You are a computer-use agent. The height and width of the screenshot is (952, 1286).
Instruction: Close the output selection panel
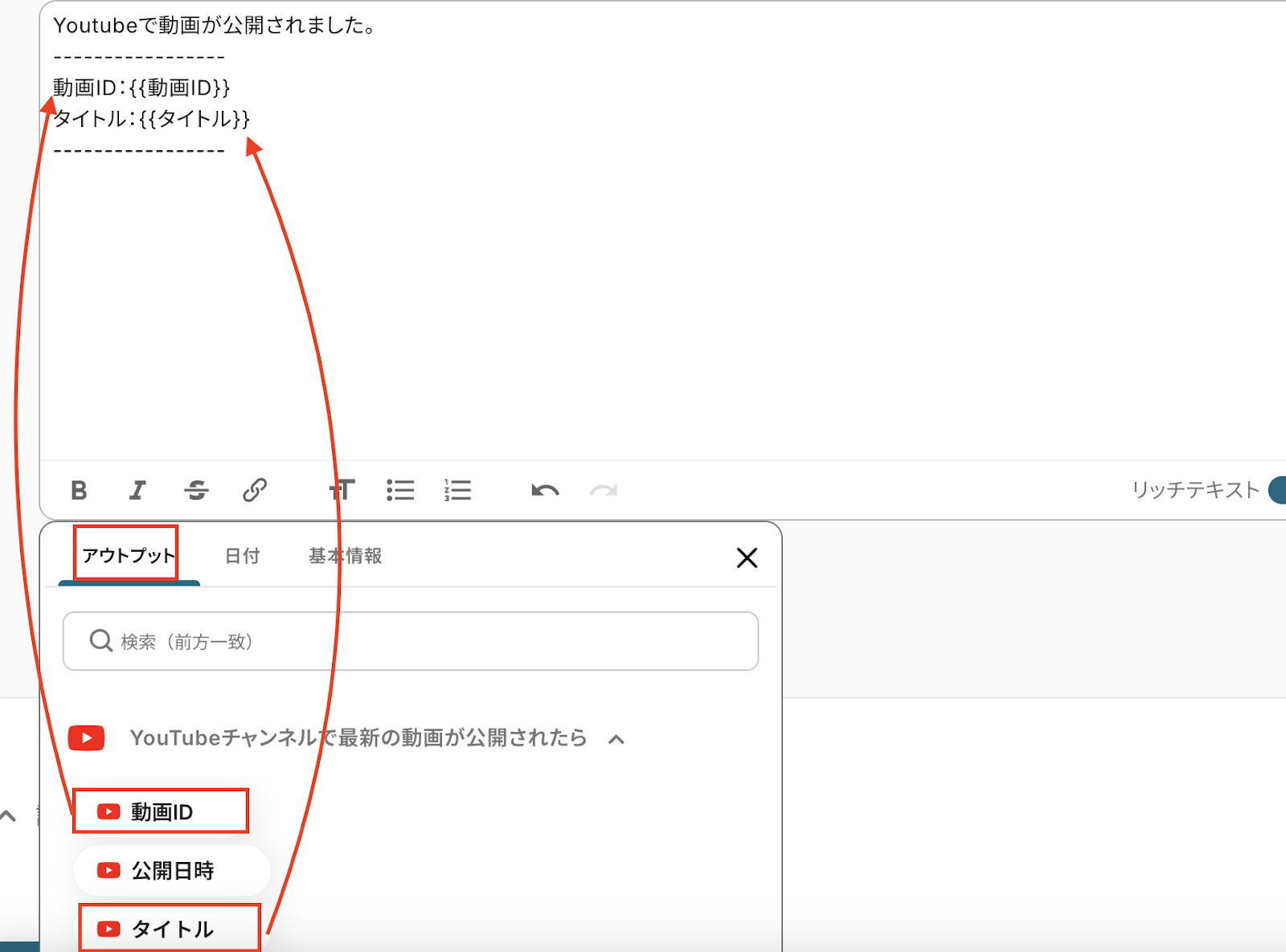tap(747, 558)
